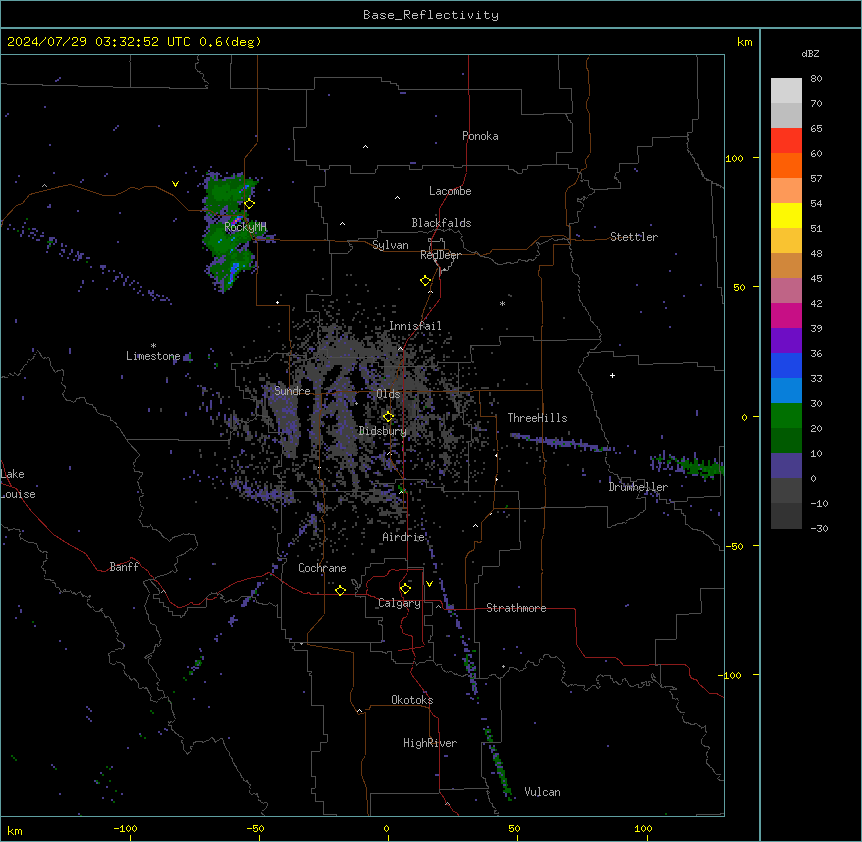This screenshot has height=842, width=862.
Task: Select the Drumheller label
Action: click(638, 487)
